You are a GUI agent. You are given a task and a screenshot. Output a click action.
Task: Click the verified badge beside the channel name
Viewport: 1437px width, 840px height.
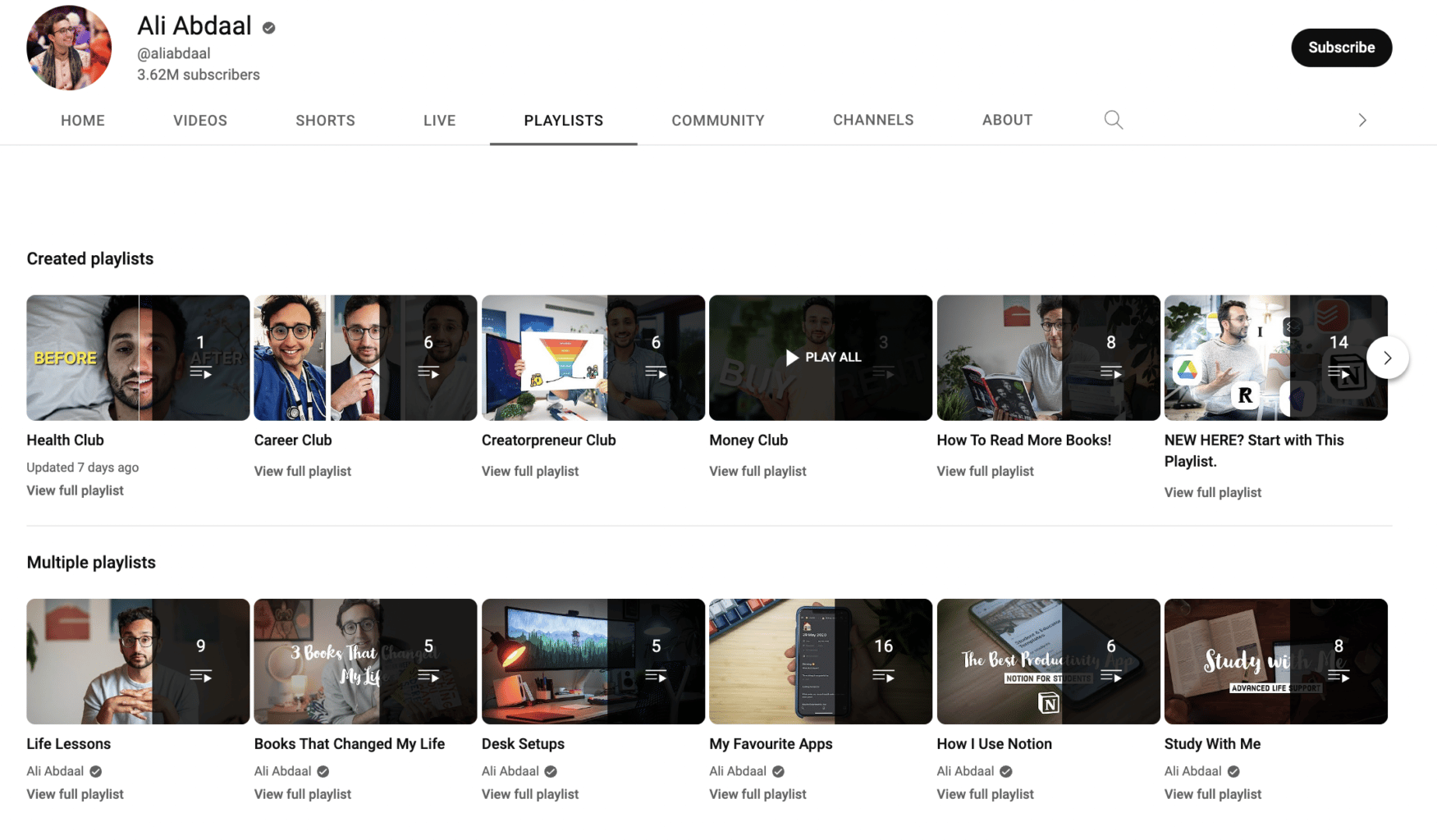click(268, 28)
